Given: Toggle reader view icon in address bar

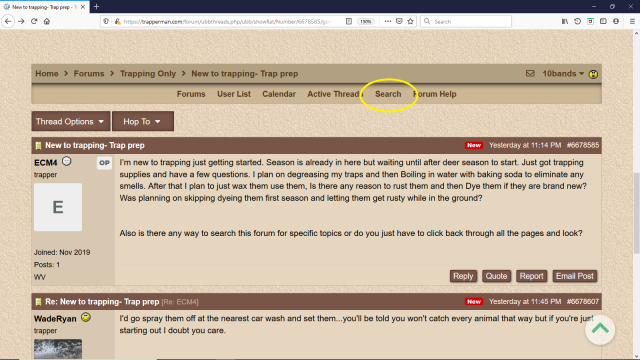Looking at the screenshot, I should pos(349,21).
